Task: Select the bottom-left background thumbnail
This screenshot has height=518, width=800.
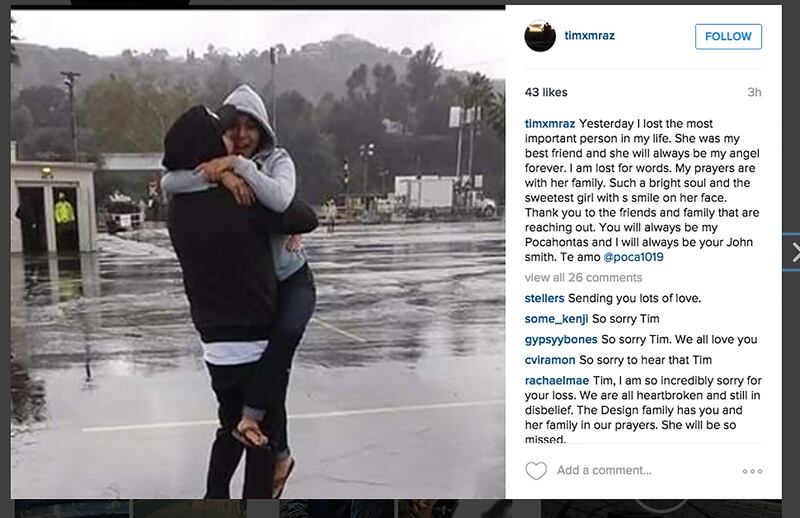Action: click(x=71, y=509)
